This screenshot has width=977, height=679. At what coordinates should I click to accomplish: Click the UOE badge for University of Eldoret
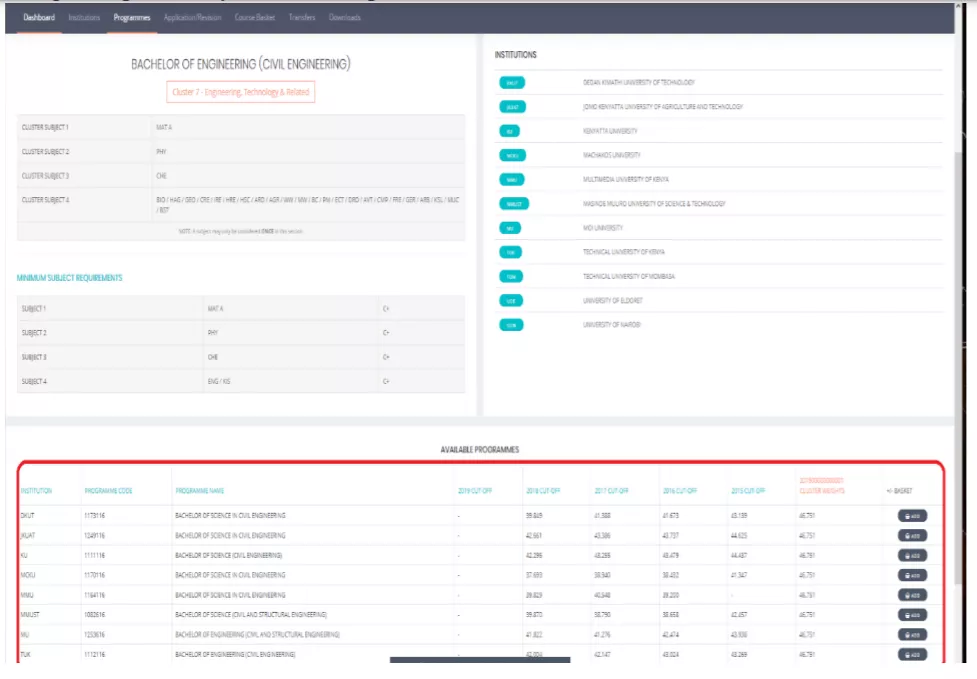coord(511,301)
